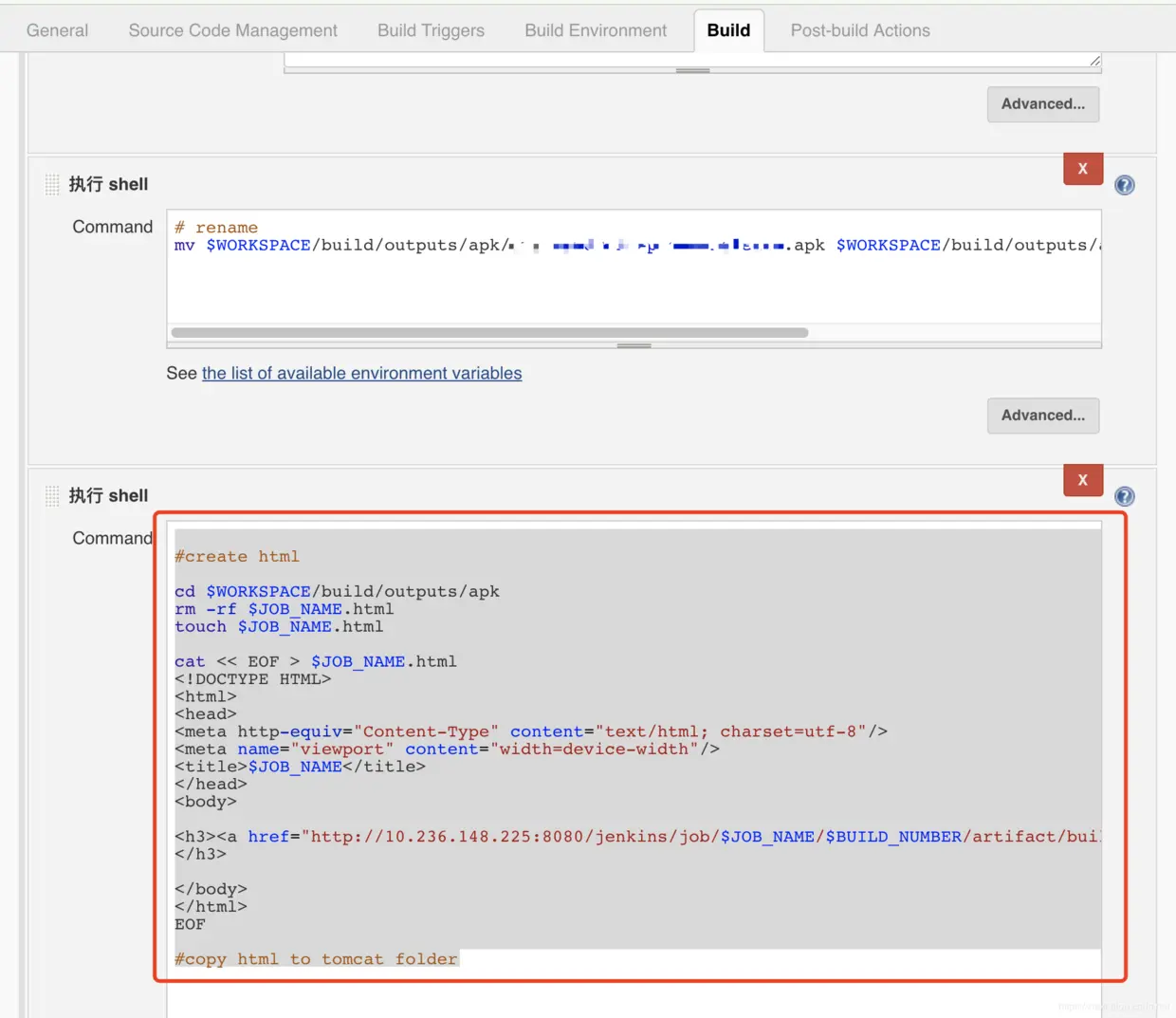The width and height of the screenshot is (1176, 1018).
Task: Click the '#copy html to tomcat folder' comment
Action: 316,959
